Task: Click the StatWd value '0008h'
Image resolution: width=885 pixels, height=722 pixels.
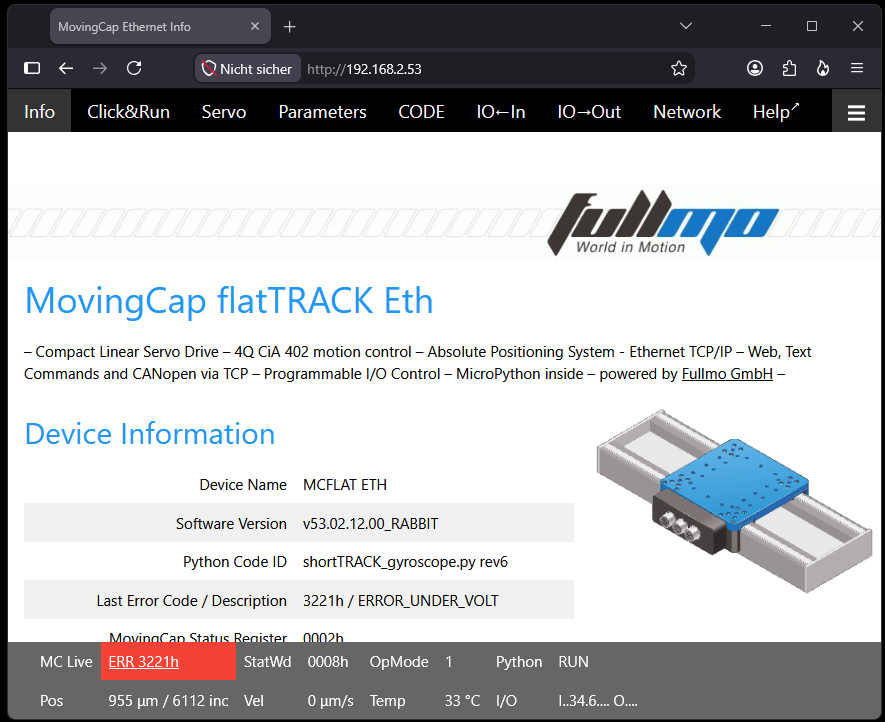Action: (x=328, y=662)
